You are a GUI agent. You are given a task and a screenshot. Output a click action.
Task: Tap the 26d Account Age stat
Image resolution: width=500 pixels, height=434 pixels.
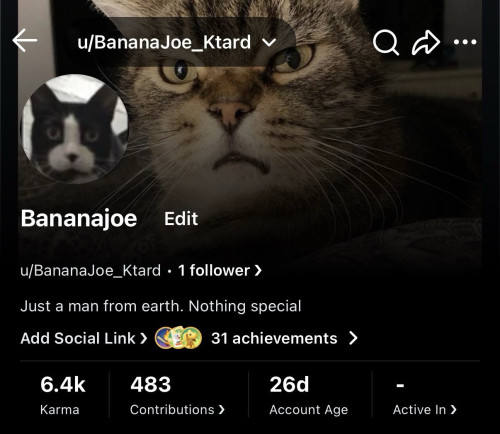click(x=309, y=395)
